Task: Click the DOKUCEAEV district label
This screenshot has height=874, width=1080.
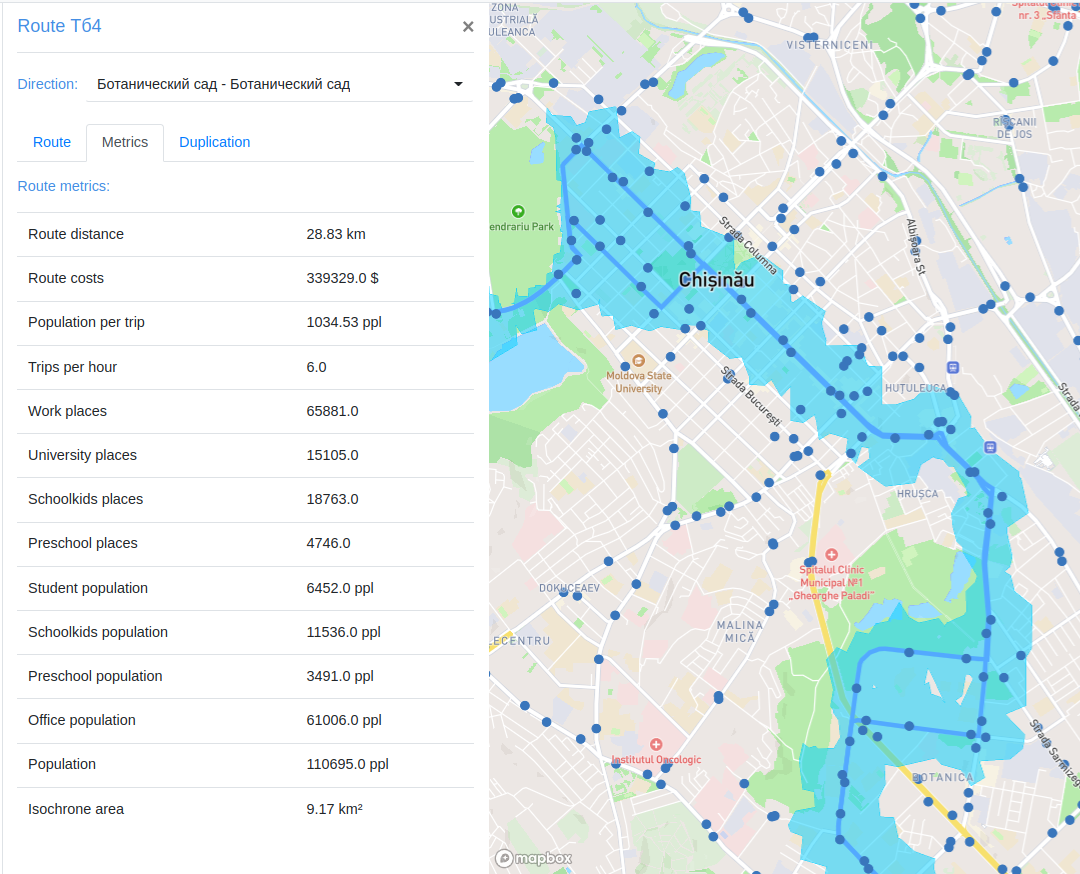Action: point(570,588)
